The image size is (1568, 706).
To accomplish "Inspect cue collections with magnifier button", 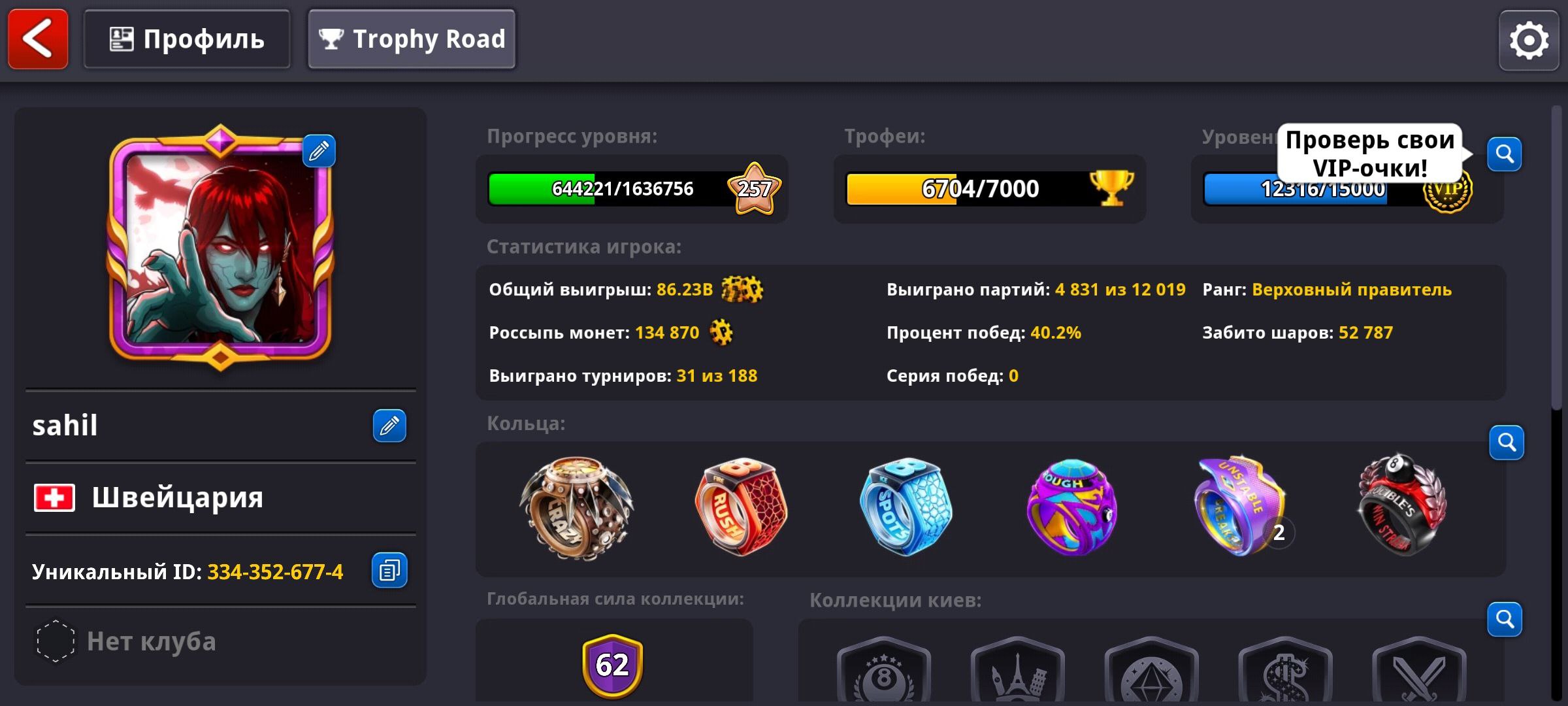I will (x=1505, y=619).
